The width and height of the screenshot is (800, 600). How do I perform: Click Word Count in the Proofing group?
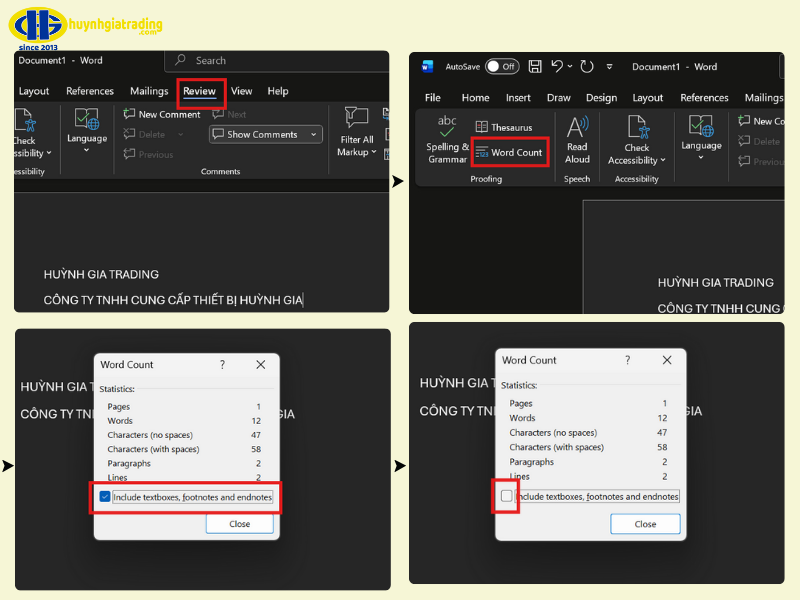508,153
